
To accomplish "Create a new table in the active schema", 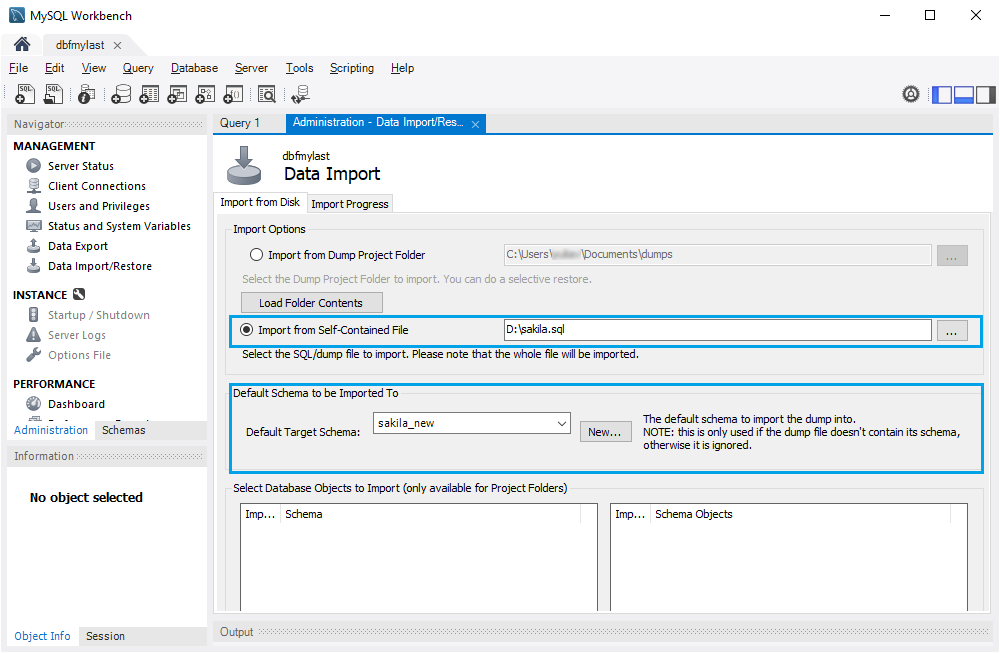I will coord(149,94).
